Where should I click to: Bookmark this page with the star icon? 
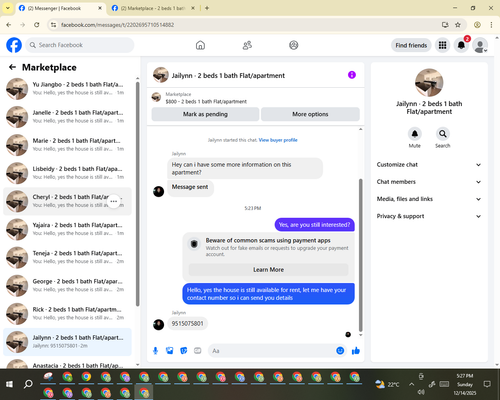(x=458, y=25)
